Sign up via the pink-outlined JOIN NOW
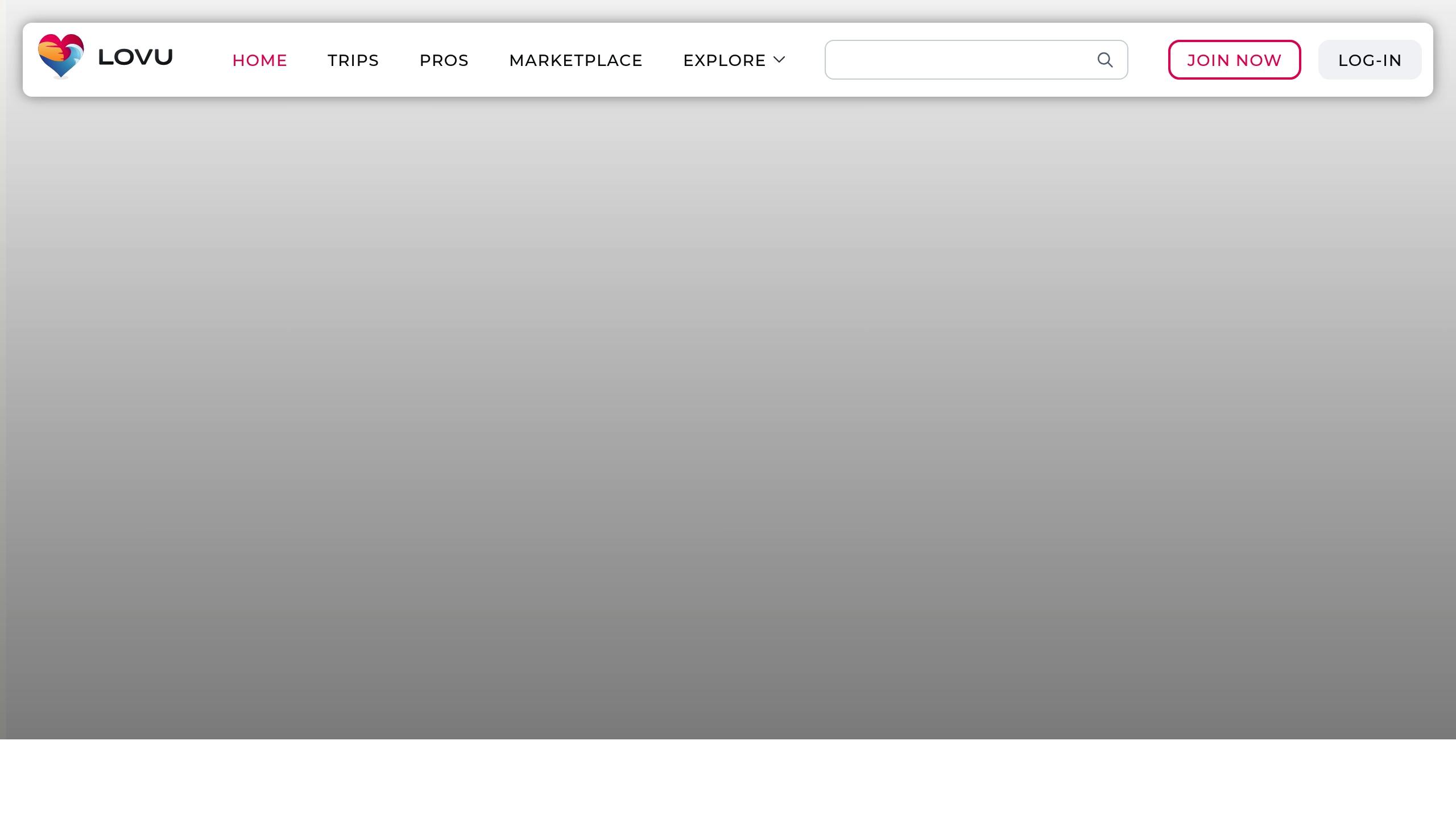The width and height of the screenshot is (1456, 819). click(x=1234, y=60)
